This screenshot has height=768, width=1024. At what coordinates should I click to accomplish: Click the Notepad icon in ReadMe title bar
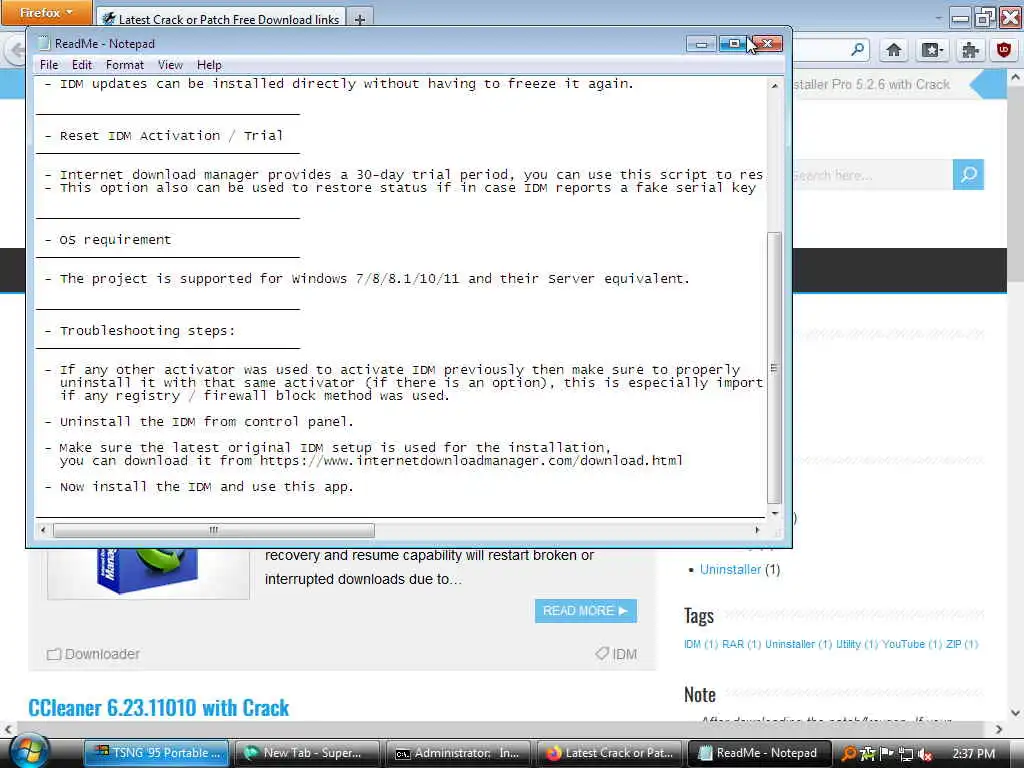pyautogui.click(x=43, y=44)
